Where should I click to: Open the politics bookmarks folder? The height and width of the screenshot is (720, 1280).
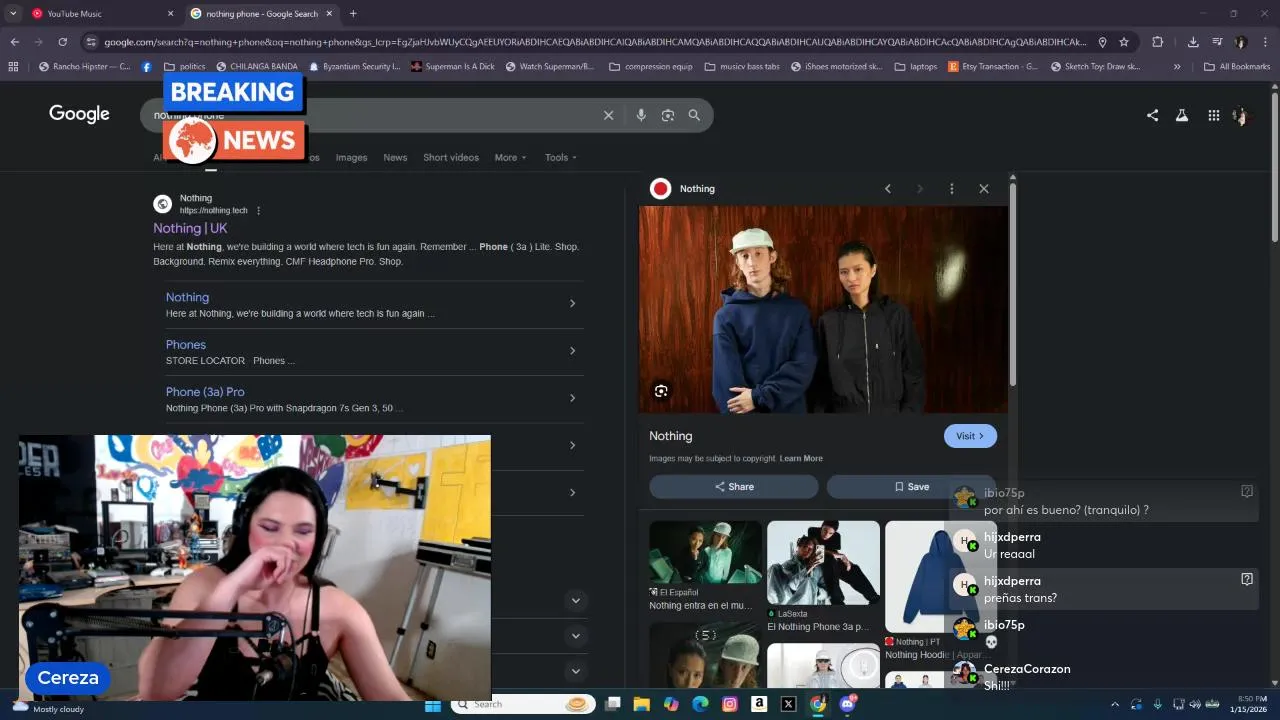click(184, 67)
